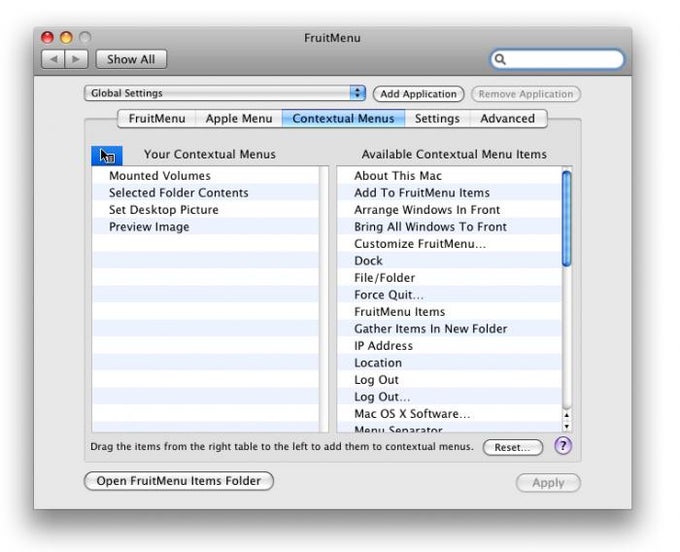Screen dimensions: 680x552
Task: Select Add To FruitMenu Items entry
Action: pos(449,193)
